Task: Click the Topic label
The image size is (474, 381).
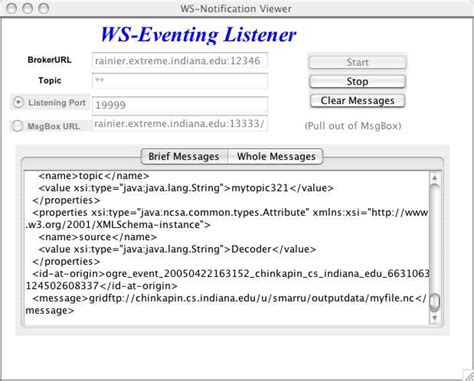Action: click(50, 80)
